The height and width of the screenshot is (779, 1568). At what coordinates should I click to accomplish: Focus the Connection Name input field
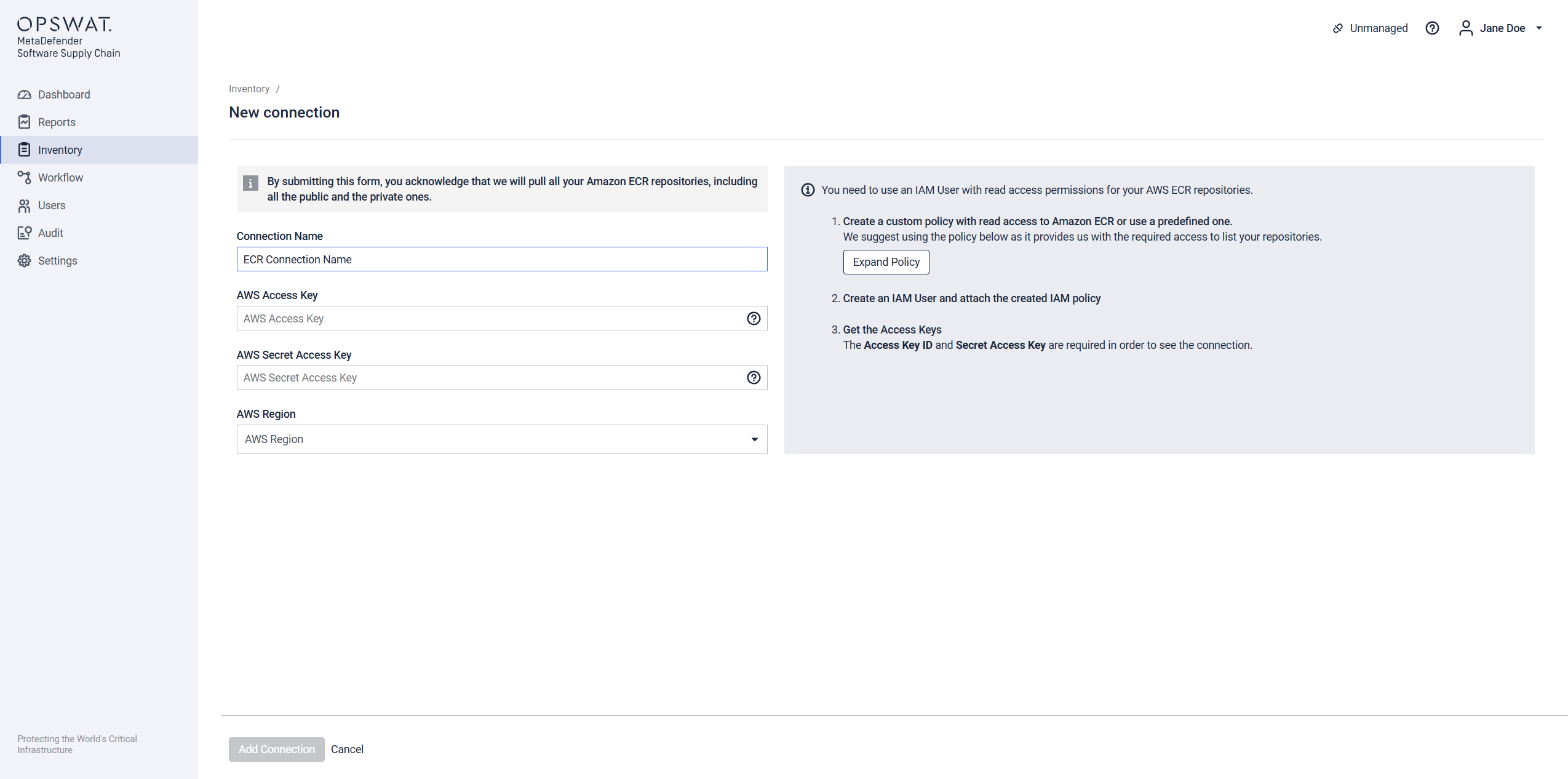[x=502, y=259]
